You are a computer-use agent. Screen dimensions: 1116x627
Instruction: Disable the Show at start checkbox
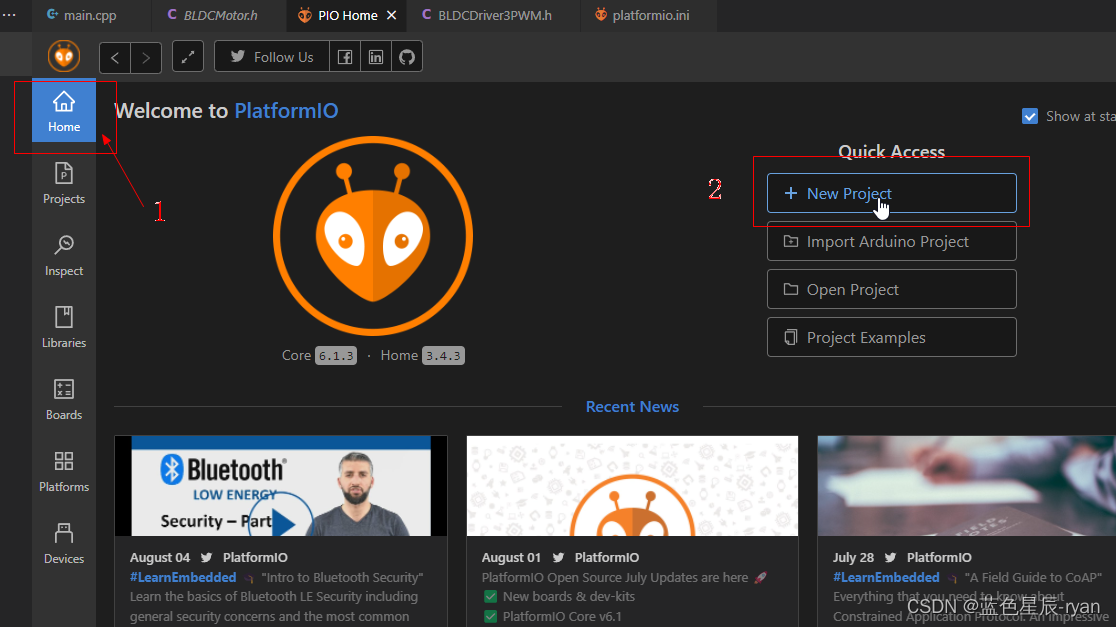pyautogui.click(x=1030, y=115)
